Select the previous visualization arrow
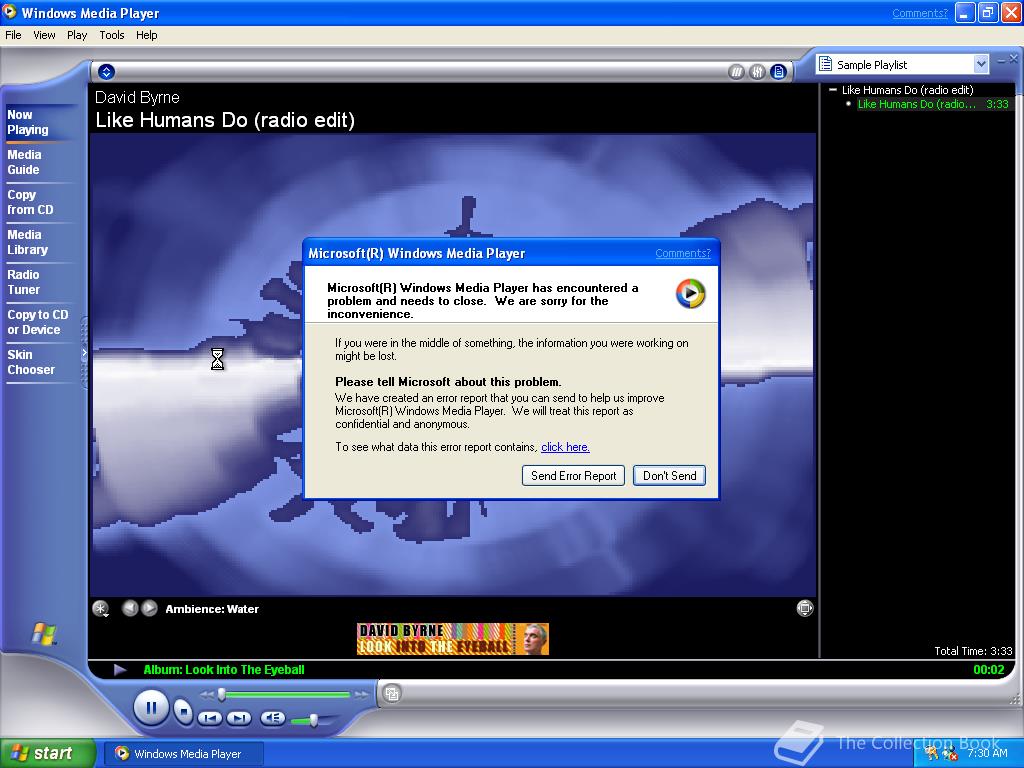1024x768 pixels. [x=130, y=608]
